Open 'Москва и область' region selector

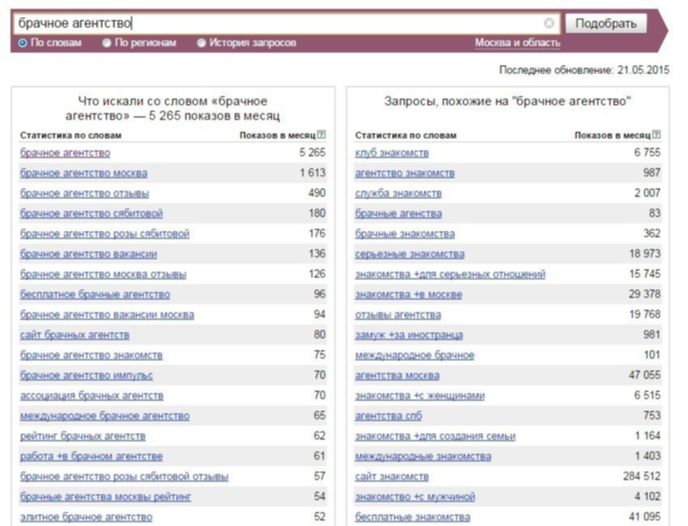click(517, 43)
